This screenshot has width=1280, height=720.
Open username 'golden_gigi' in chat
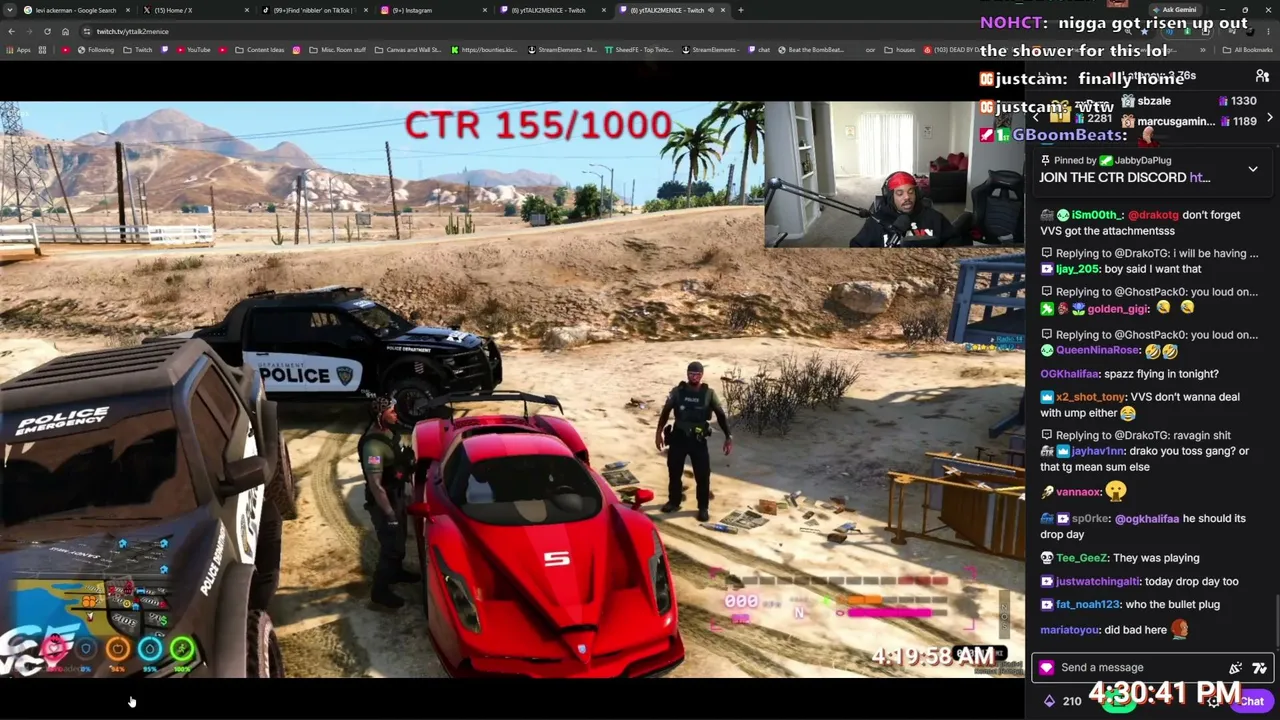coord(1119,309)
